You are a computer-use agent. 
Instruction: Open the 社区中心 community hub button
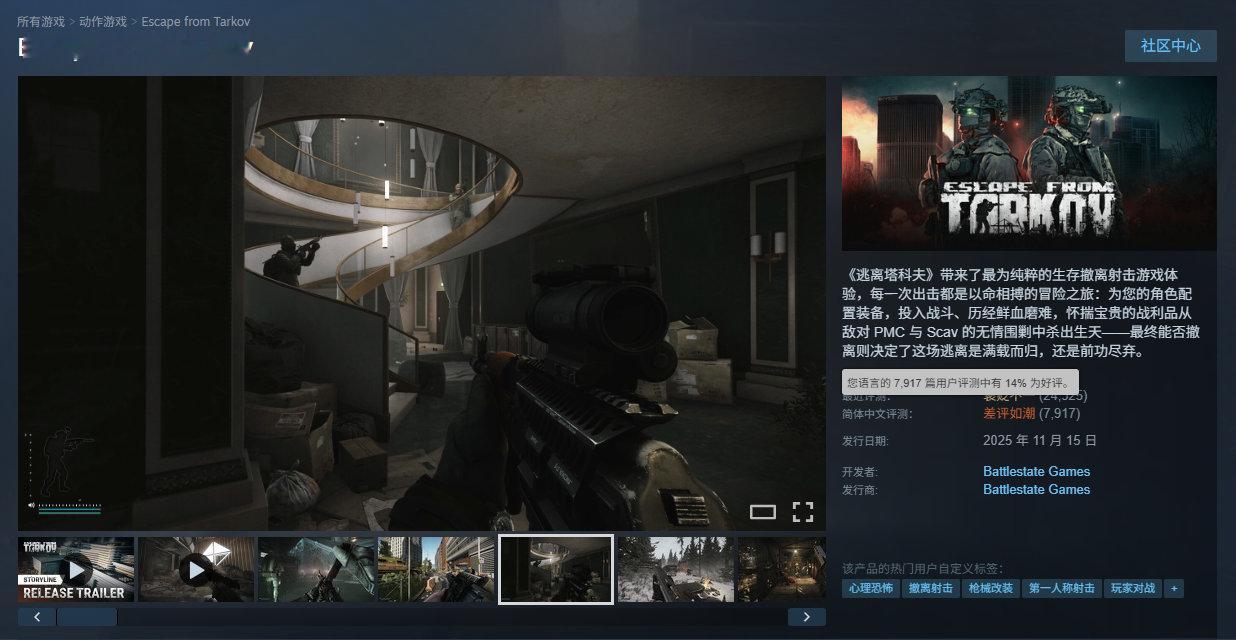(x=1171, y=46)
